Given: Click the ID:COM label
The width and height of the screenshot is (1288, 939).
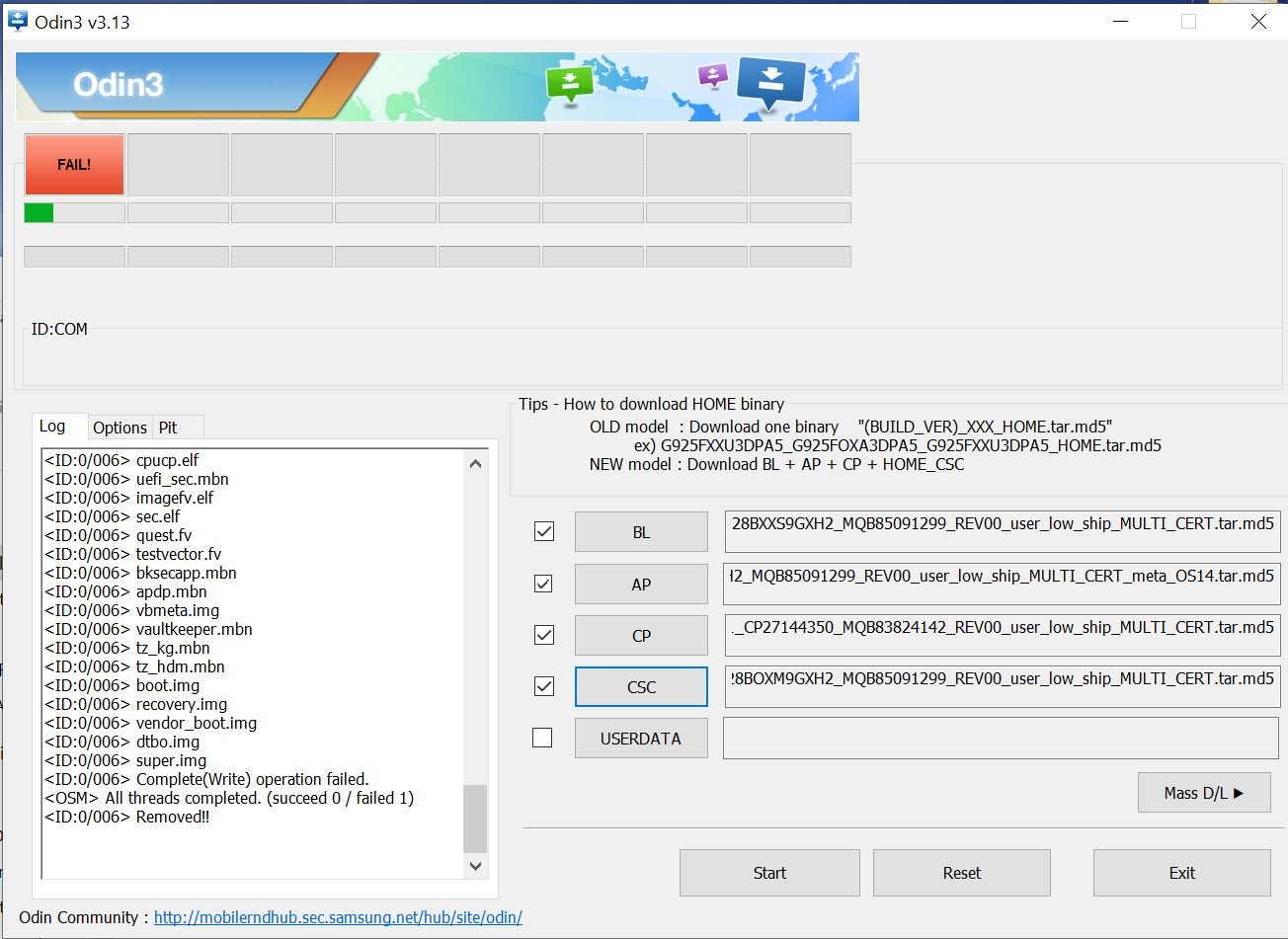Looking at the screenshot, I should pos(59,329).
